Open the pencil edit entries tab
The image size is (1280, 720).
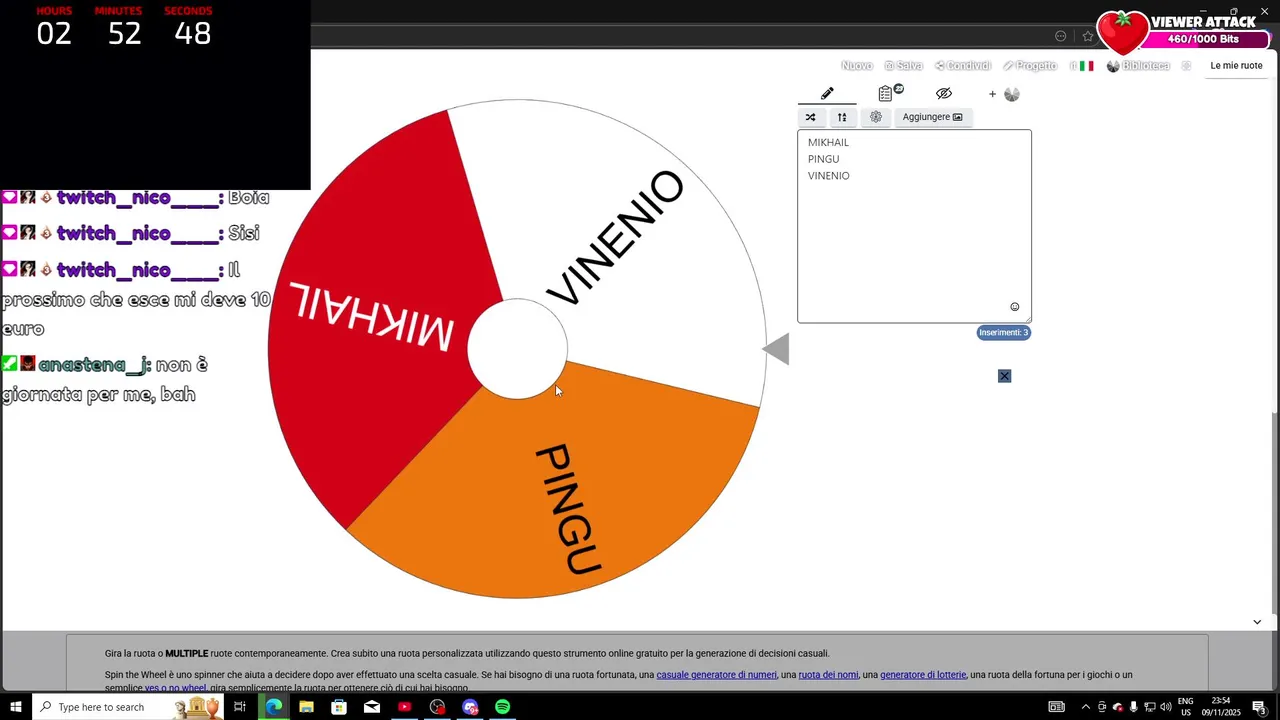(827, 94)
